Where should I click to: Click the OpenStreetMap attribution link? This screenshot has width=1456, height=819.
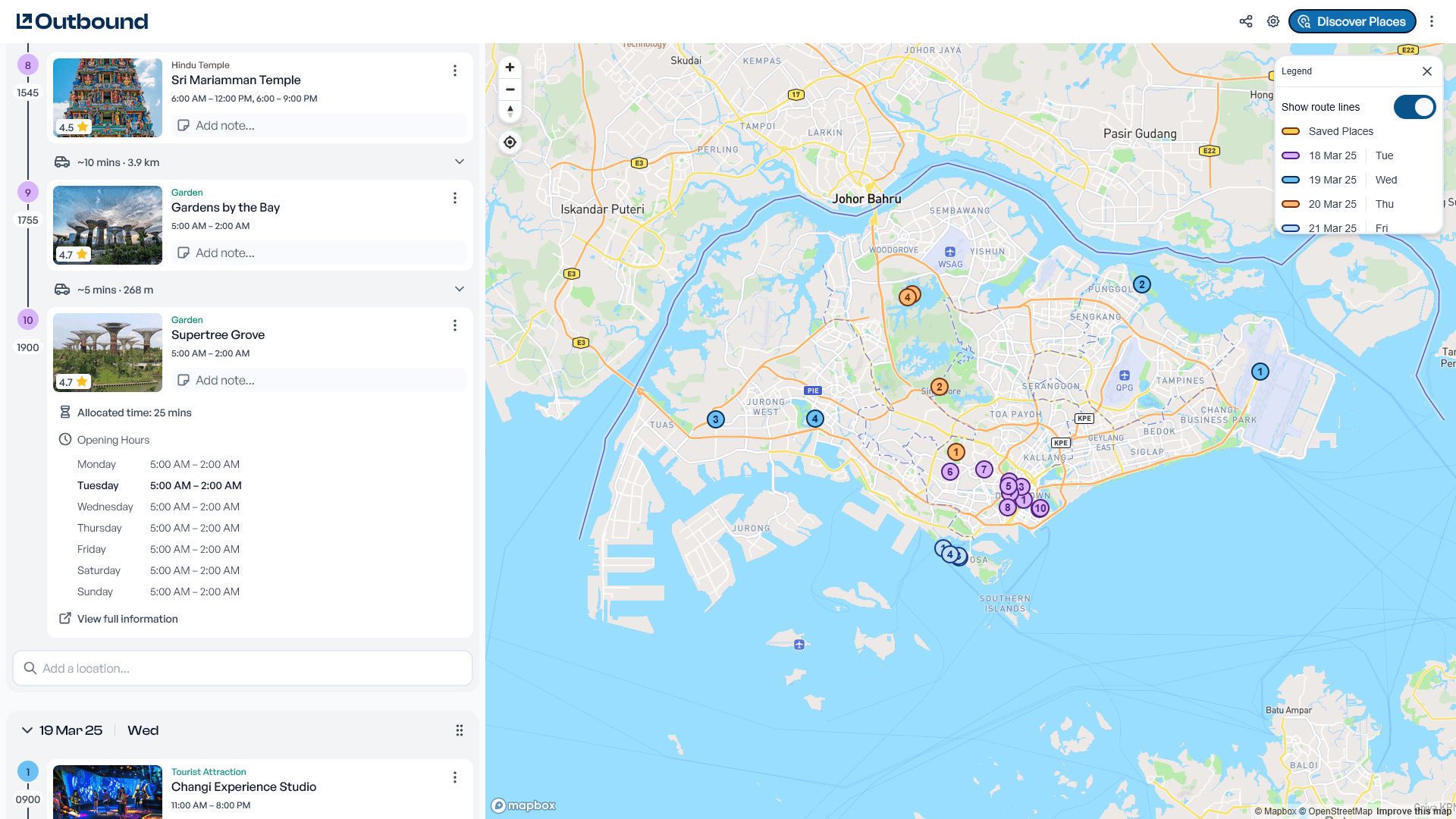tap(1335, 811)
